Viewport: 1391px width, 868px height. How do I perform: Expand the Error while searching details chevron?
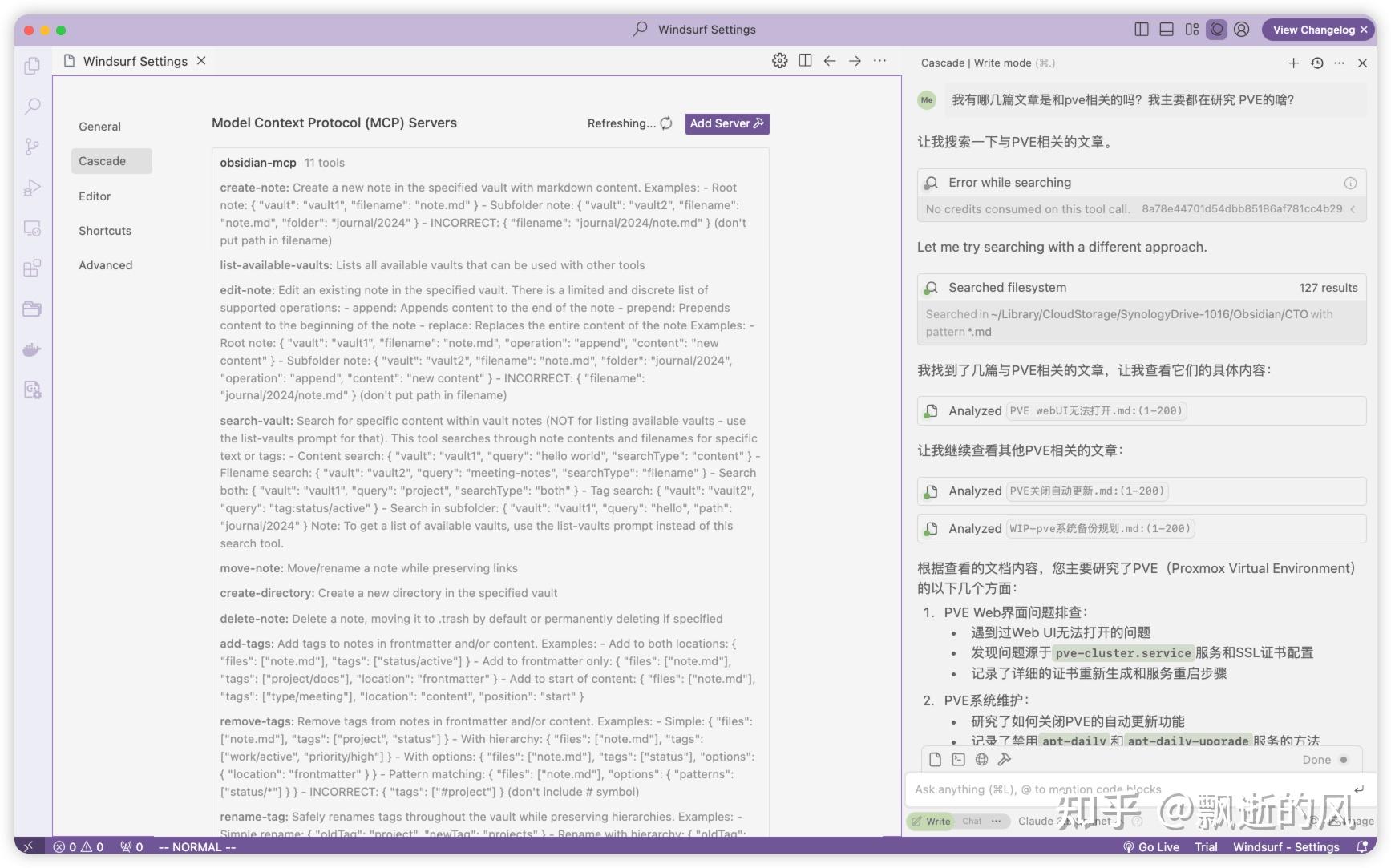(x=1355, y=209)
